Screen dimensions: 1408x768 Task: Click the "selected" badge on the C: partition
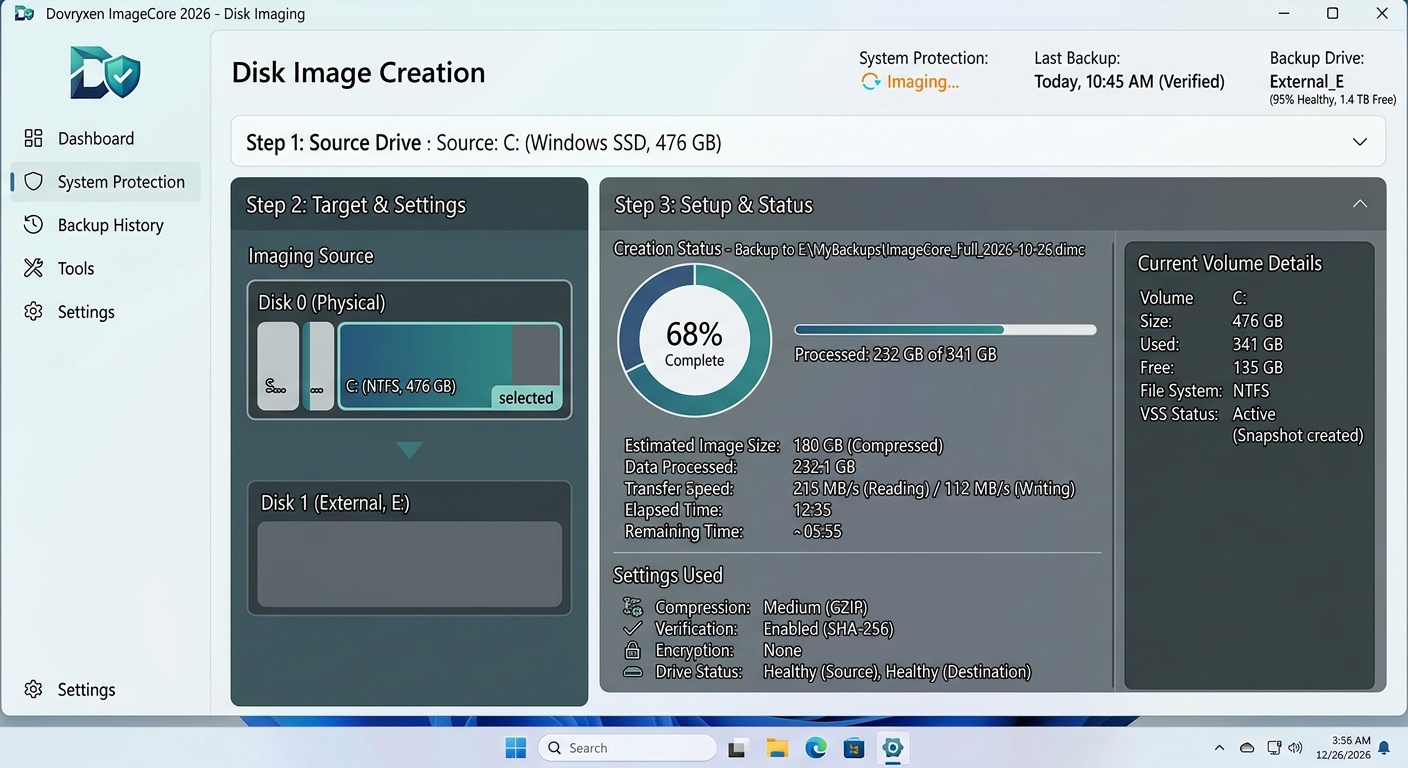[x=526, y=398]
